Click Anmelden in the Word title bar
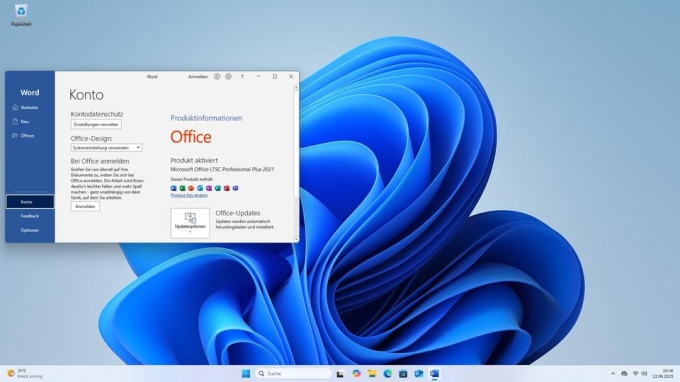Screen dimensions: 680x382 [198, 77]
